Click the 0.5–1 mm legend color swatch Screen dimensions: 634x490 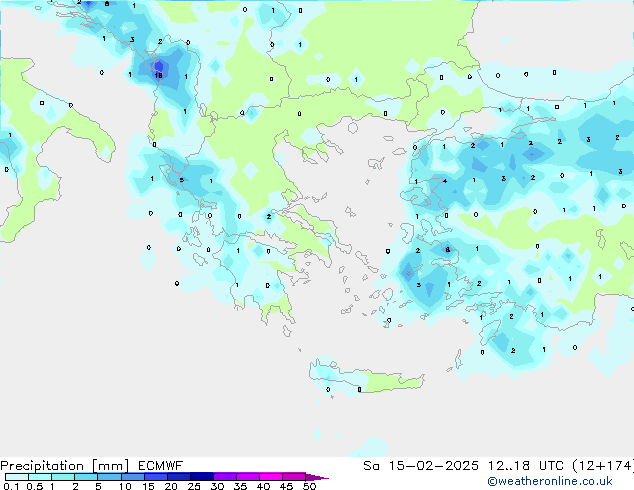(x=40, y=477)
